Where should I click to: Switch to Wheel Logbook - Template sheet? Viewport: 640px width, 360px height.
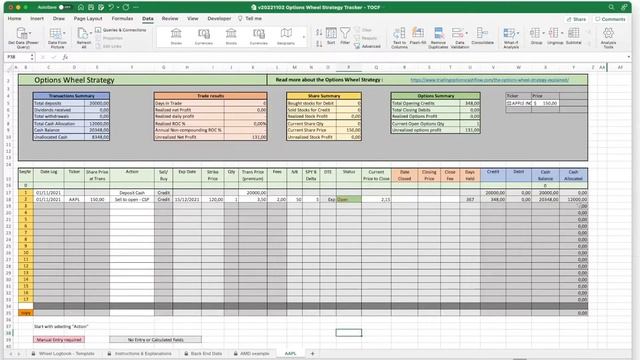pyautogui.click(x=63, y=353)
